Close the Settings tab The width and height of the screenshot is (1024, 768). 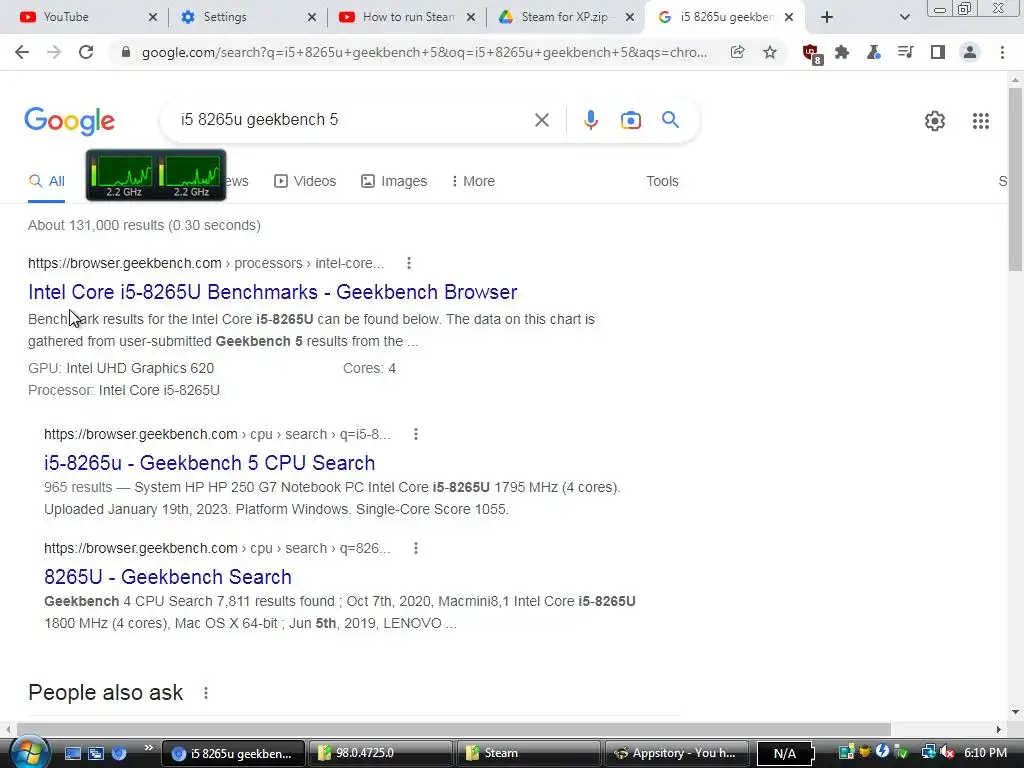tap(312, 17)
